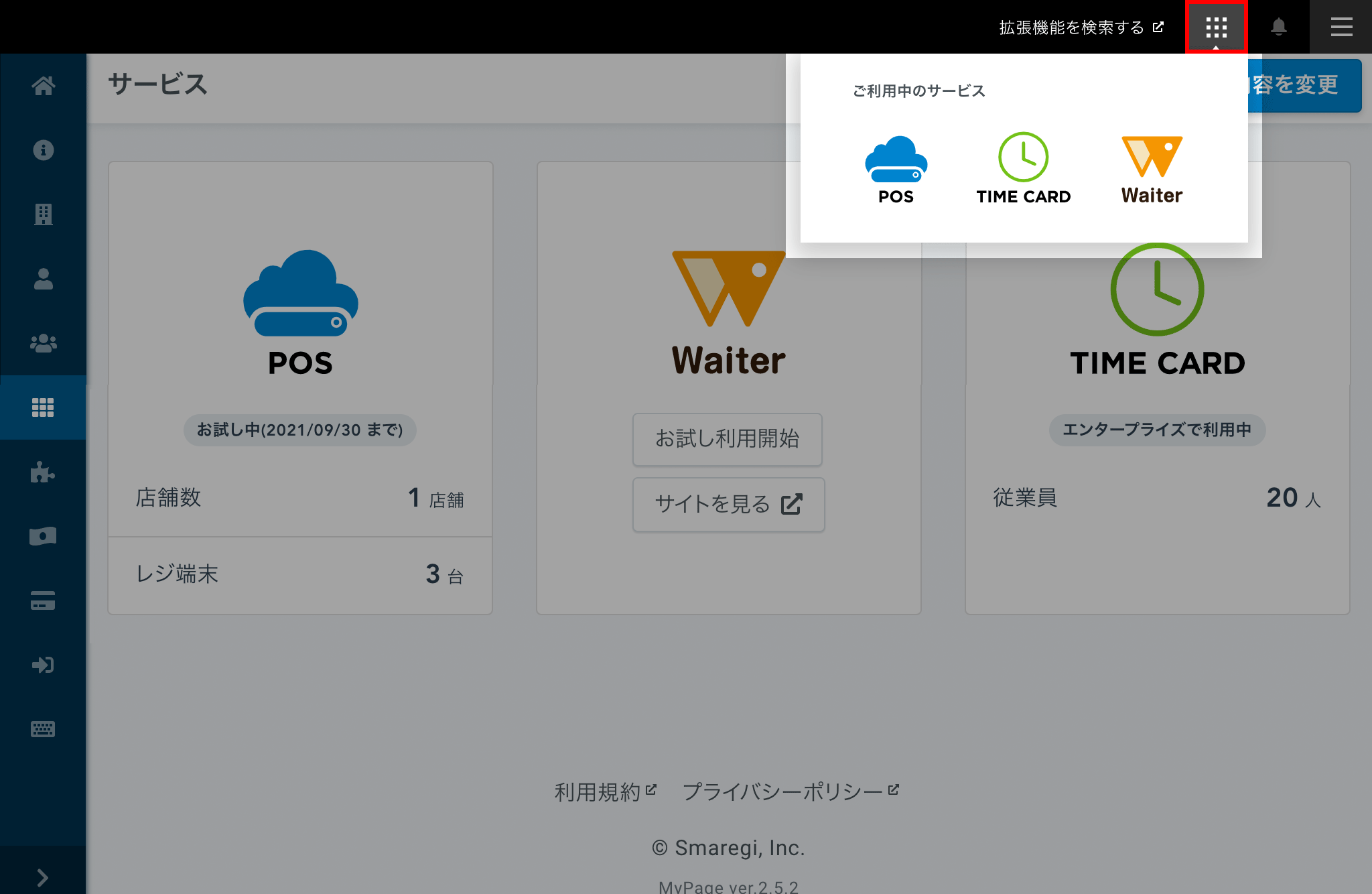Open the banknote billing sidebar icon
This screenshot has height=894, width=1372.
click(43, 536)
